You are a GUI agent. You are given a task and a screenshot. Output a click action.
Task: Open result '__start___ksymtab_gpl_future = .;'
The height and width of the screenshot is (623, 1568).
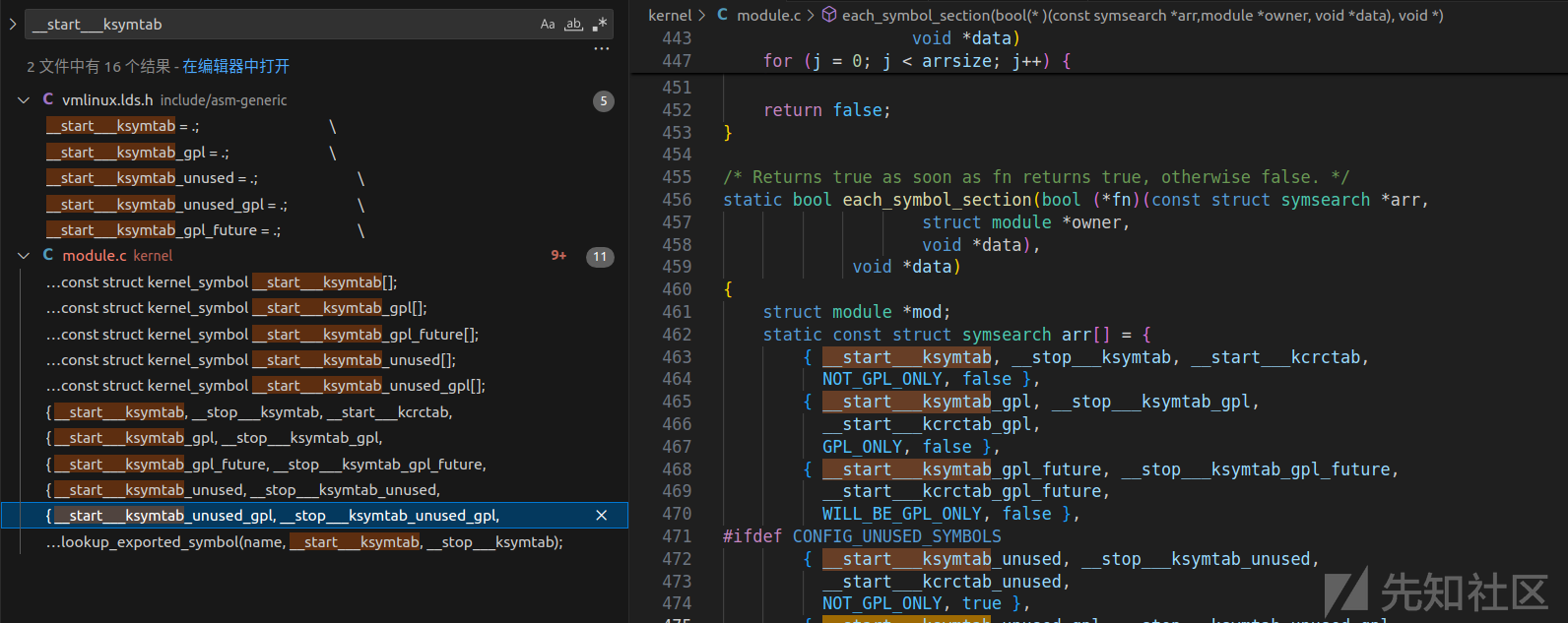point(315,230)
